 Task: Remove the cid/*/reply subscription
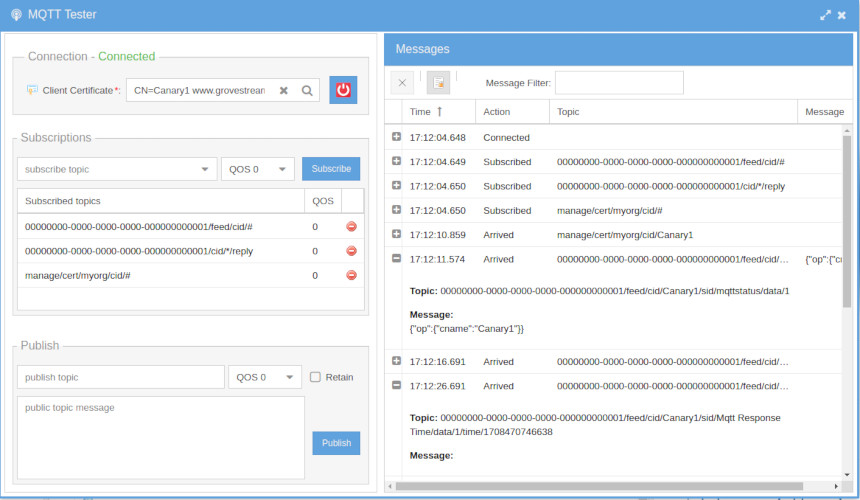point(351,251)
